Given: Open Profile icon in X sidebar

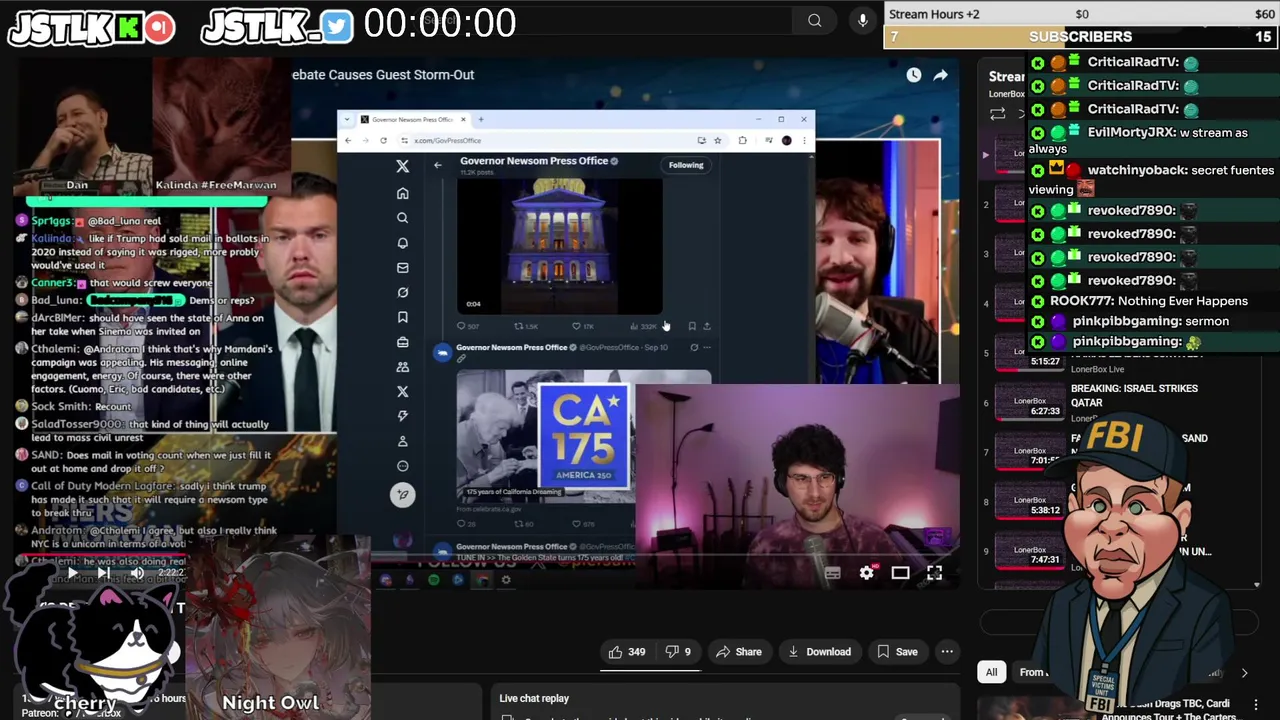Looking at the screenshot, I should coord(403,441).
